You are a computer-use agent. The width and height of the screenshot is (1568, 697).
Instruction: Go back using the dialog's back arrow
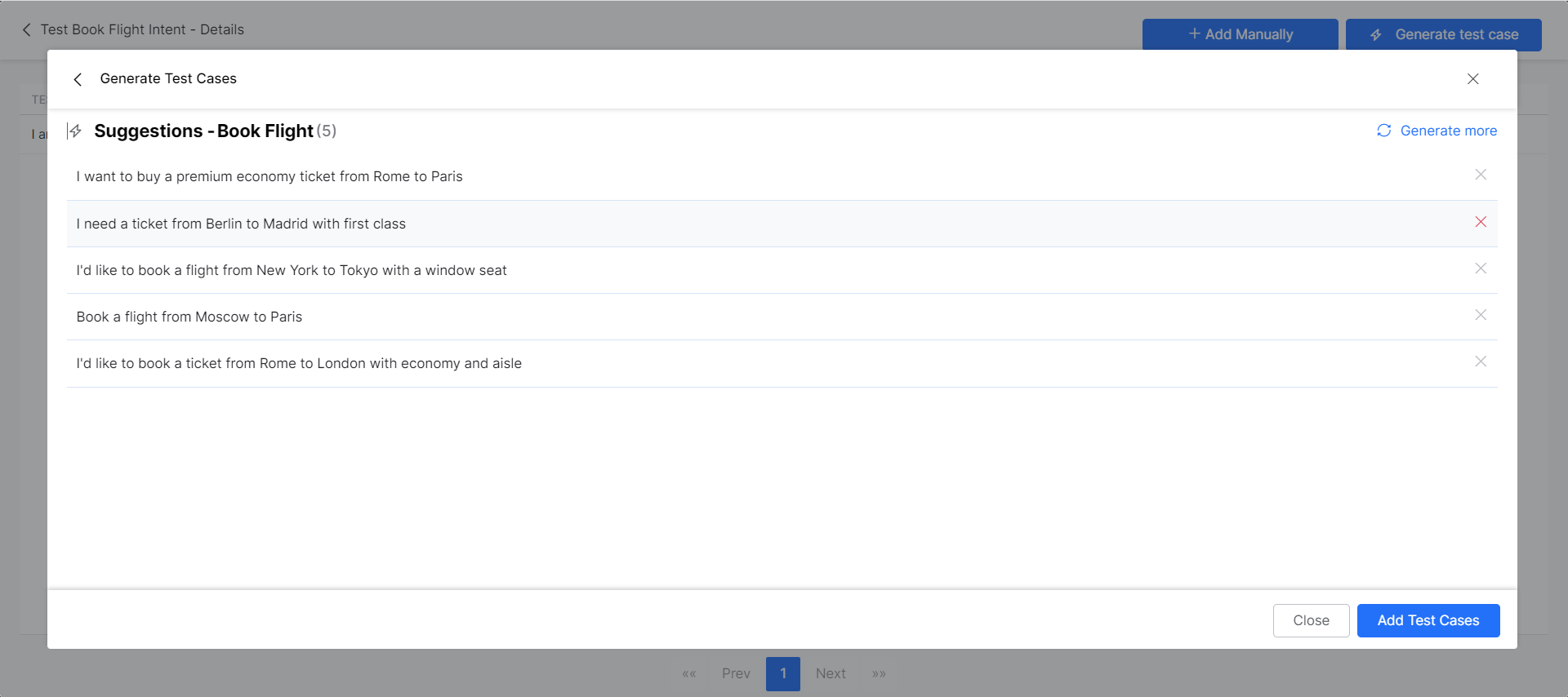click(x=78, y=79)
